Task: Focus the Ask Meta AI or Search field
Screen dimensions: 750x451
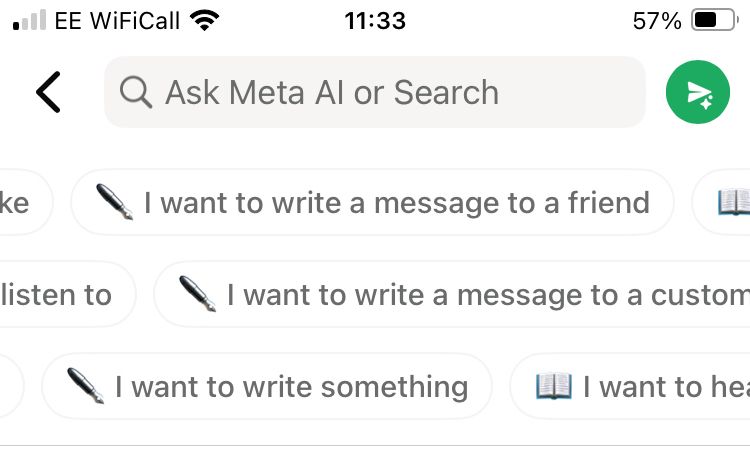Action: click(x=375, y=92)
